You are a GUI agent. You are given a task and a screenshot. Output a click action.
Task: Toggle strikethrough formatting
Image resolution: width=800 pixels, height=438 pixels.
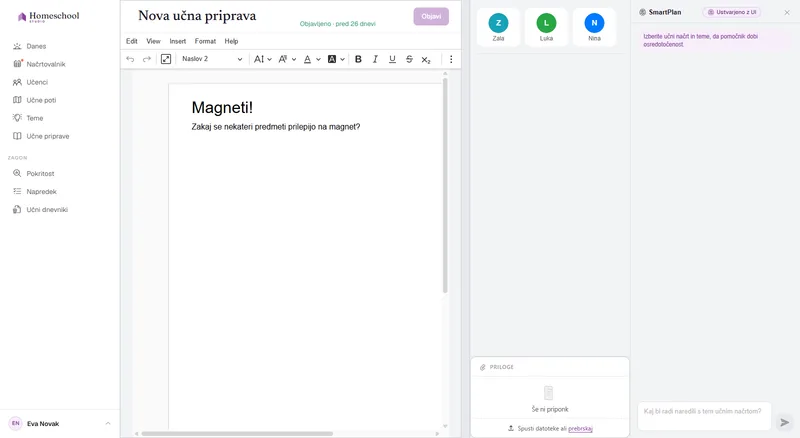(409, 59)
